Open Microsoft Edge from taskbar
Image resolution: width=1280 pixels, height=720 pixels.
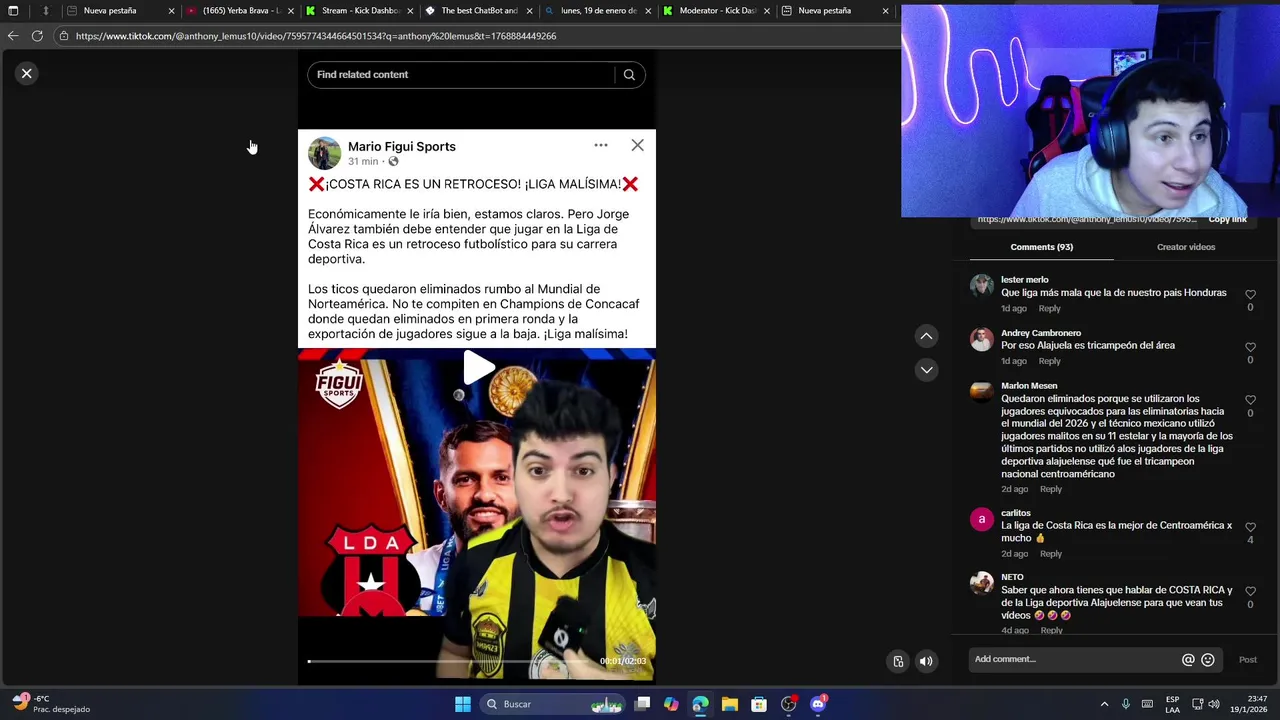700,704
